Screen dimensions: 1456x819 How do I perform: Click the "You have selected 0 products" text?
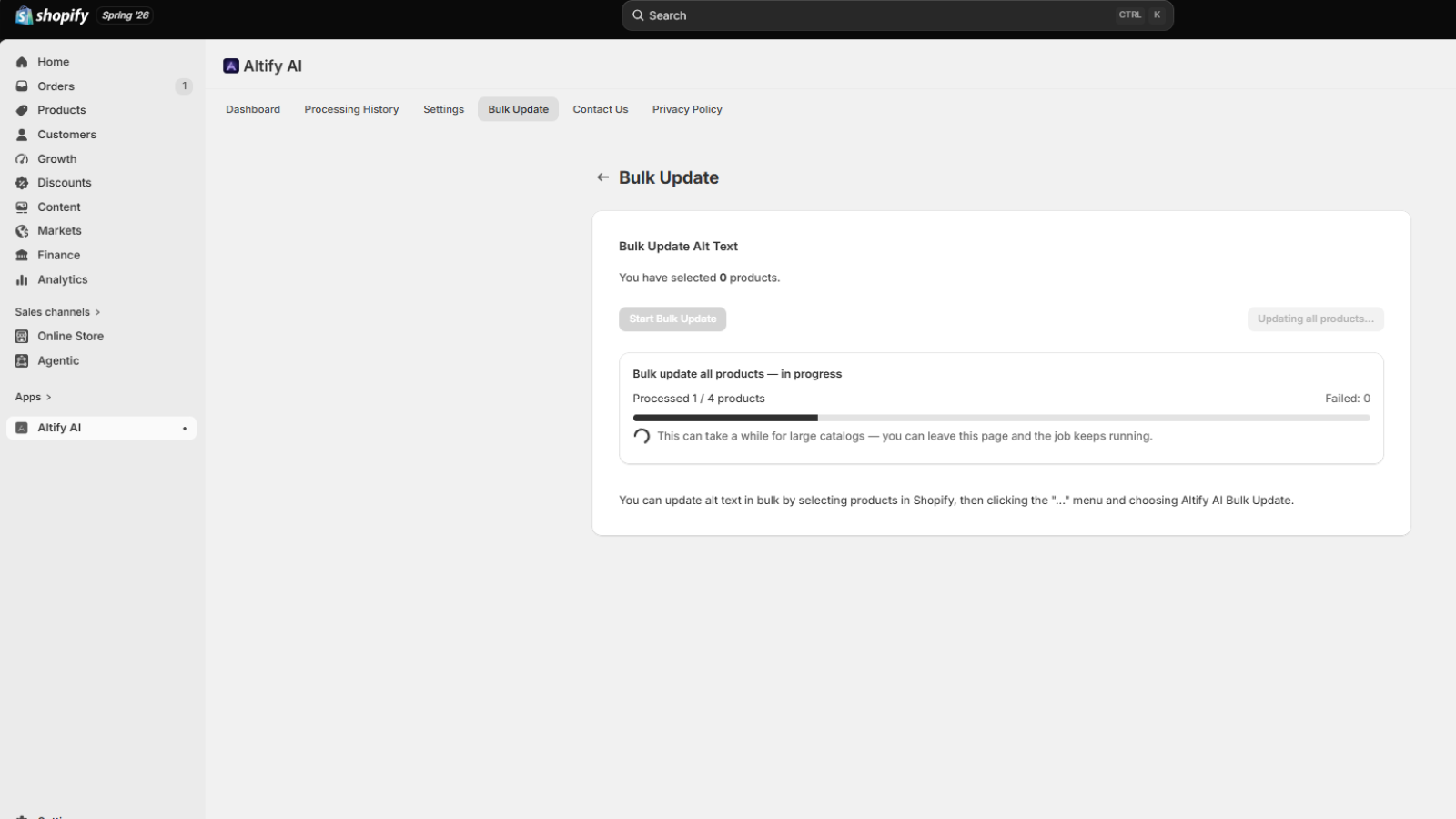coord(699,278)
